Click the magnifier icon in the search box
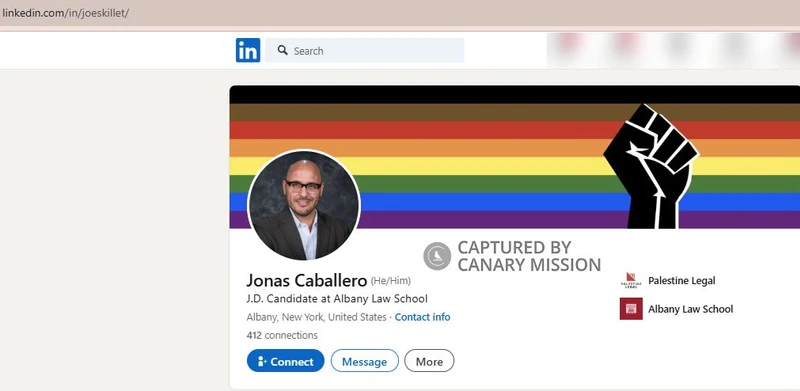 coord(283,50)
